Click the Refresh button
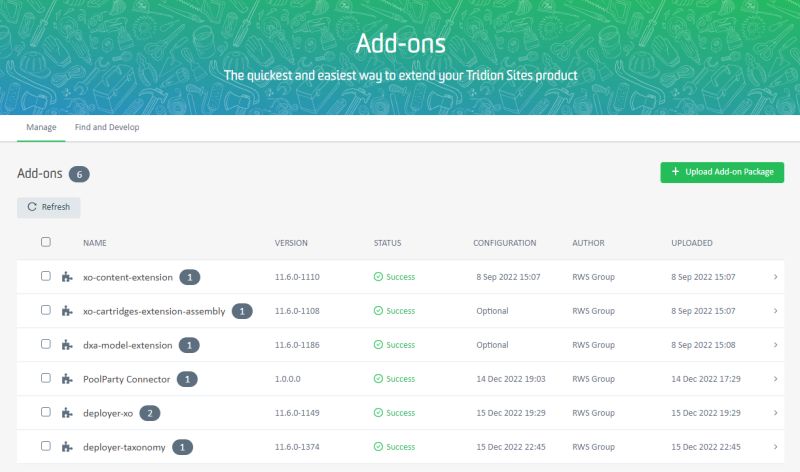This screenshot has height=472, width=800. click(48, 207)
